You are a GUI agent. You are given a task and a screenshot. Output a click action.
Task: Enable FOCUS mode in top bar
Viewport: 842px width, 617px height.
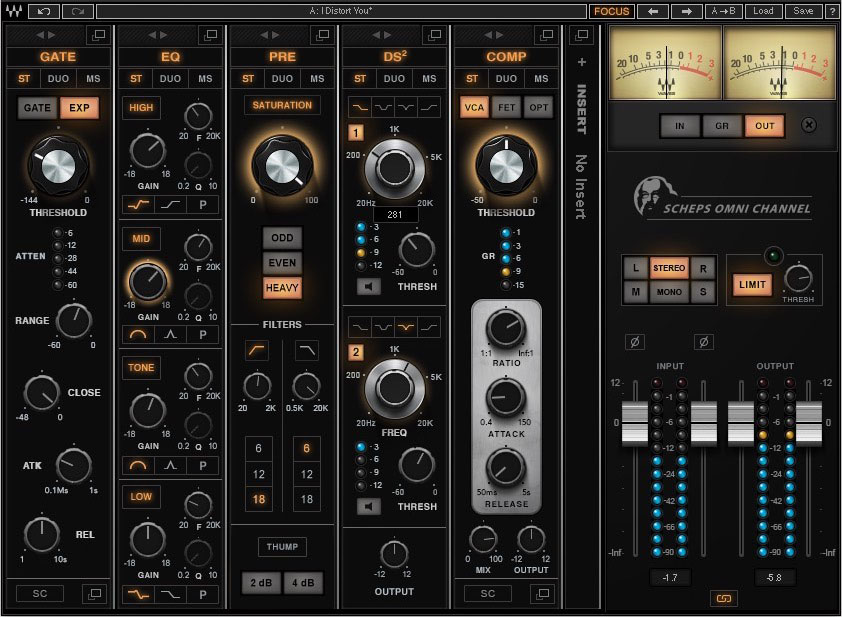pyautogui.click(x=611, y=11)
